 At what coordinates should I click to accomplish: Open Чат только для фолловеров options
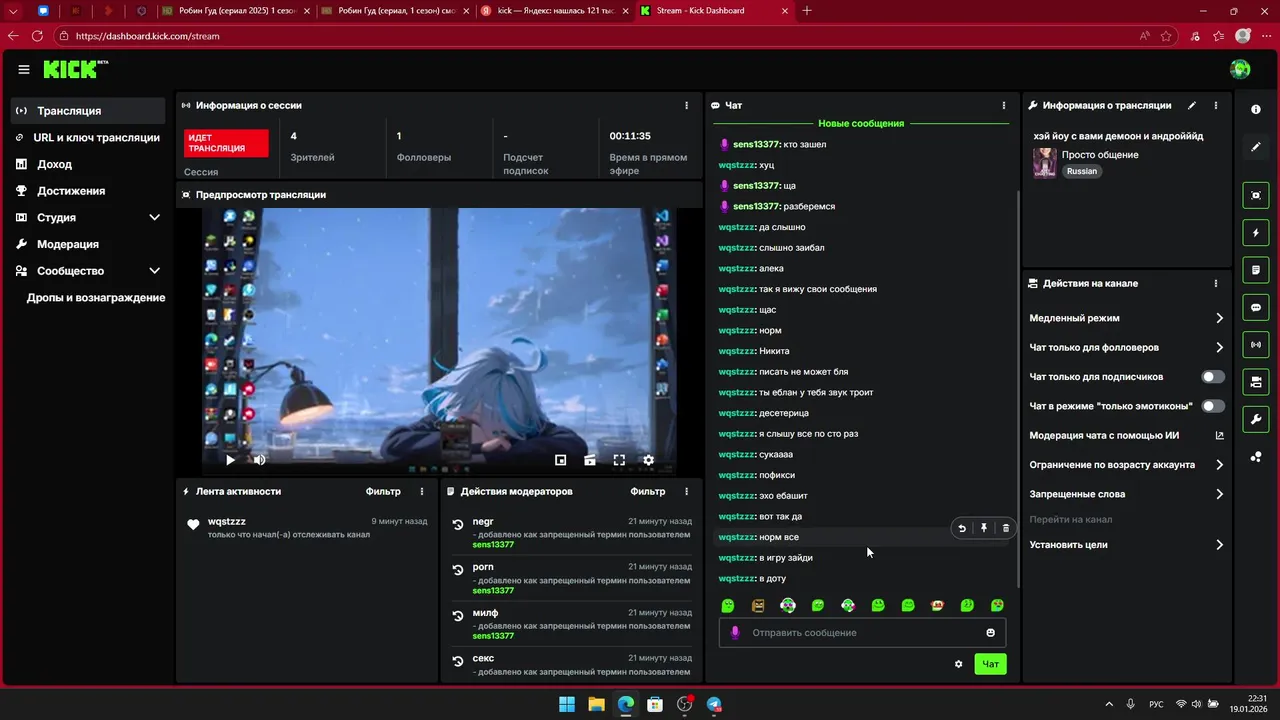(1127, 348)
